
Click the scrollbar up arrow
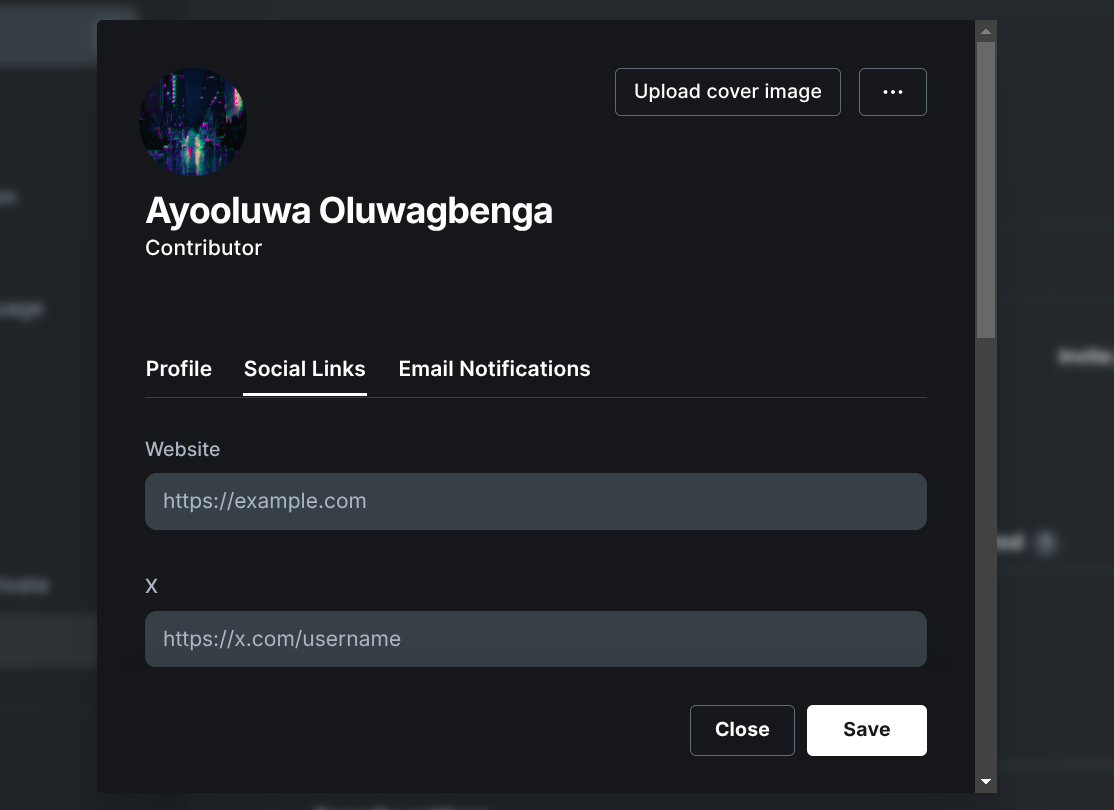point(985,31)
